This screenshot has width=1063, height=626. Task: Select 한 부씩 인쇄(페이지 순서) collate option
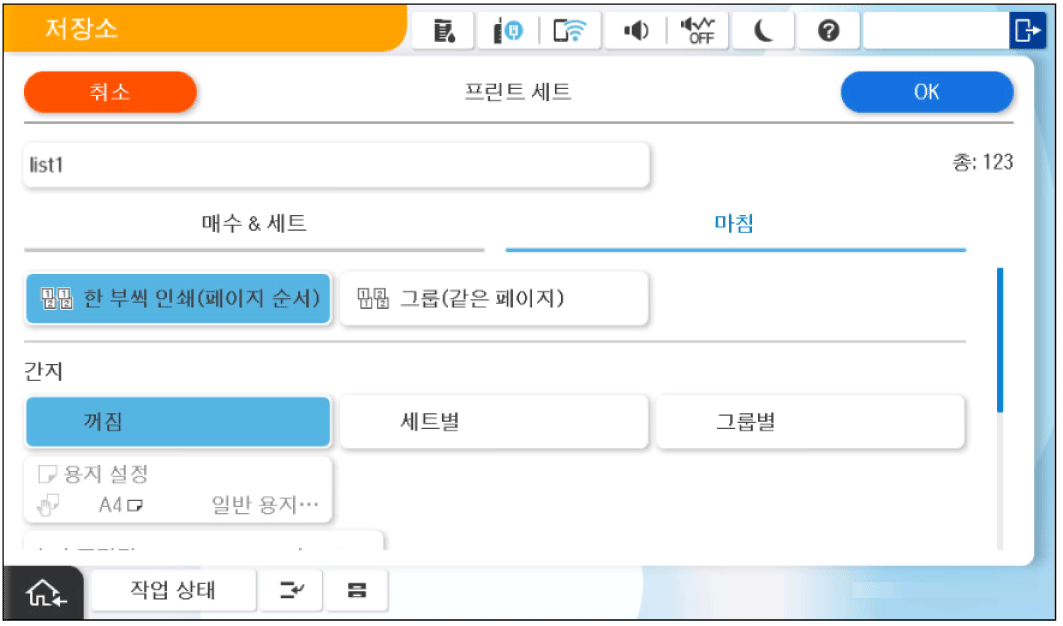tap(178, 299)
